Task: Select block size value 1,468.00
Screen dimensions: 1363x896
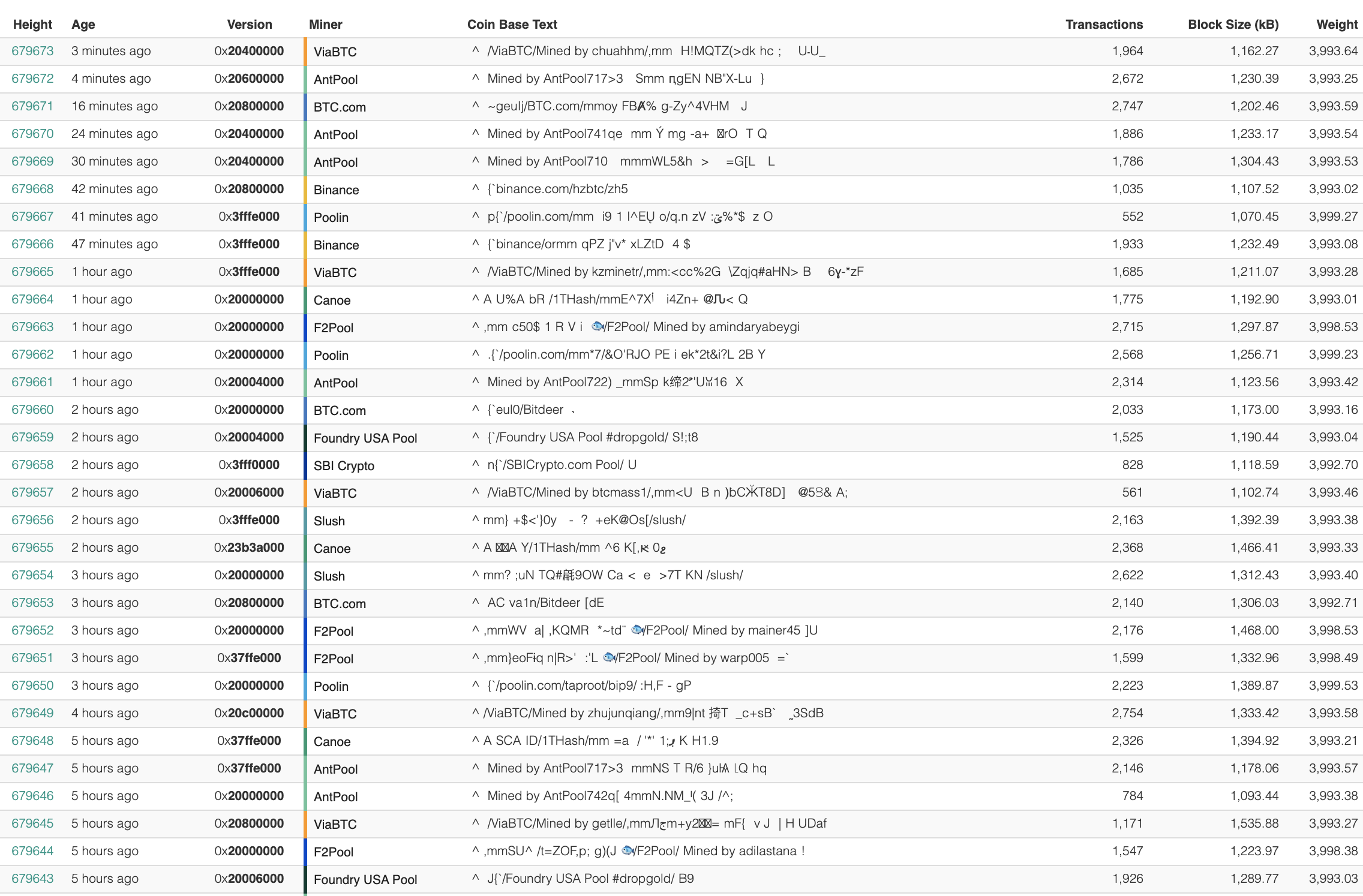Action: click(x=1254, y=630)
